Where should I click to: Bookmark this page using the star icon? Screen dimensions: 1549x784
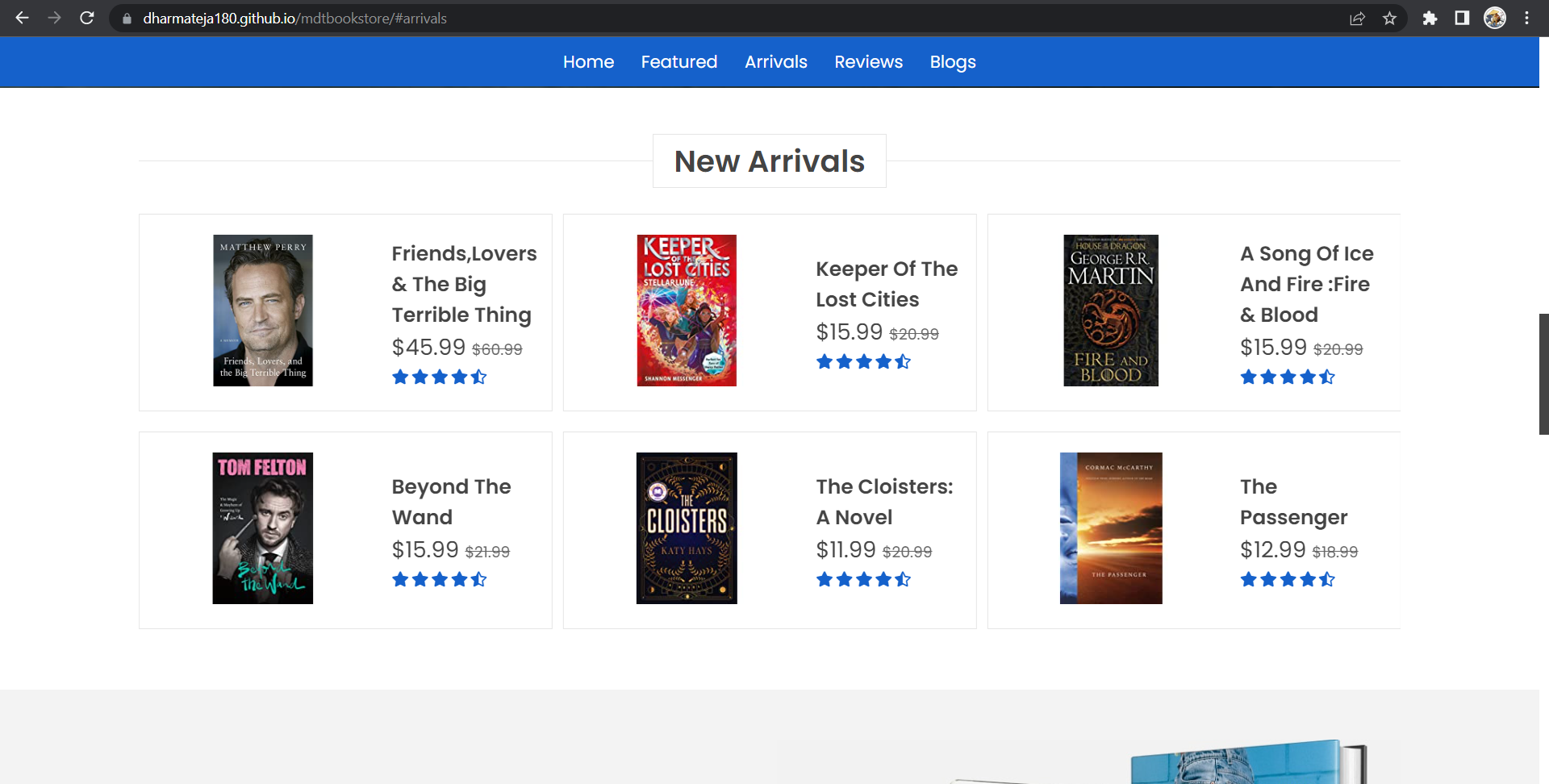(1390, 18)
